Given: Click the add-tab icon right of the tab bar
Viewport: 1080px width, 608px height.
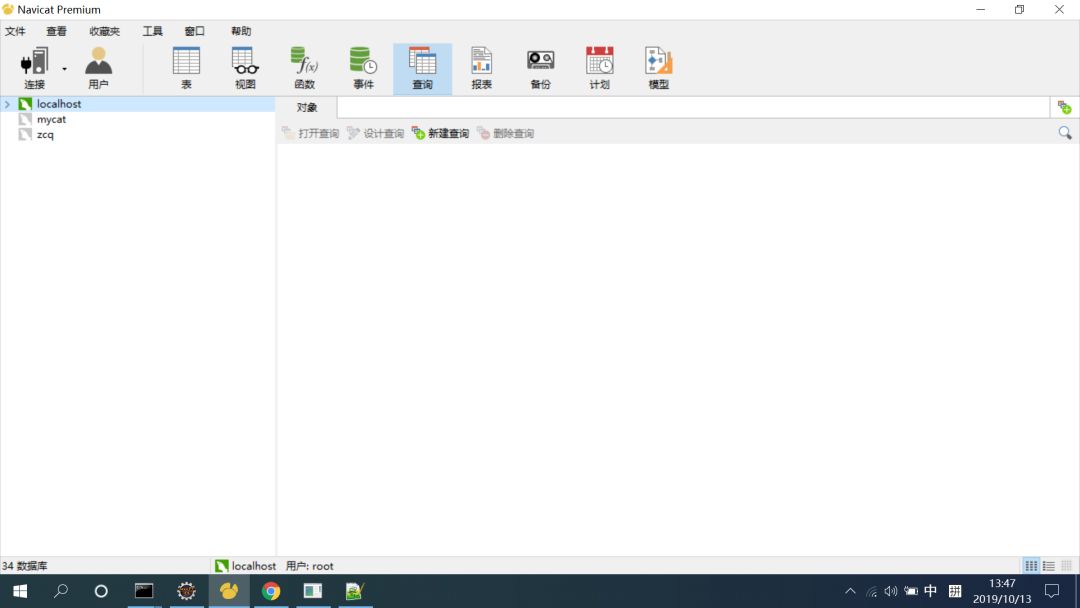Looking at the screenshot, I should click(1064, 107).
